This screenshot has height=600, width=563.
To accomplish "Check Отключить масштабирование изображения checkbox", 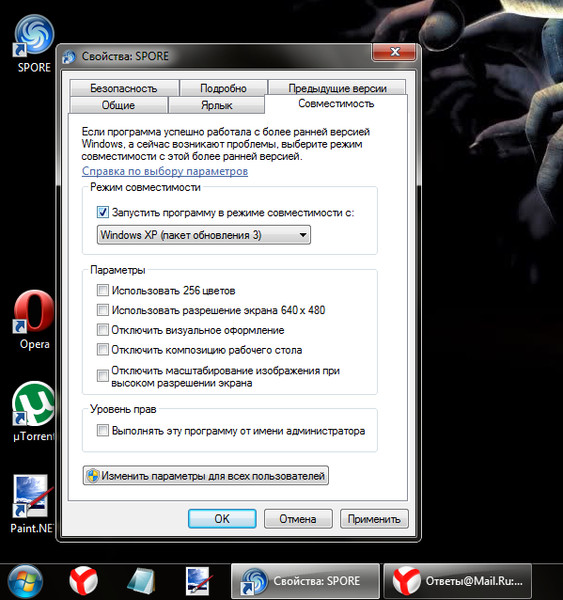I will point(103,376).
